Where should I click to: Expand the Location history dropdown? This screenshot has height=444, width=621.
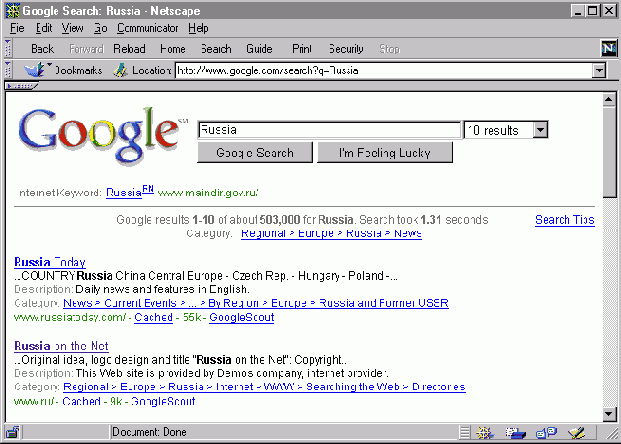coord(599,71)
